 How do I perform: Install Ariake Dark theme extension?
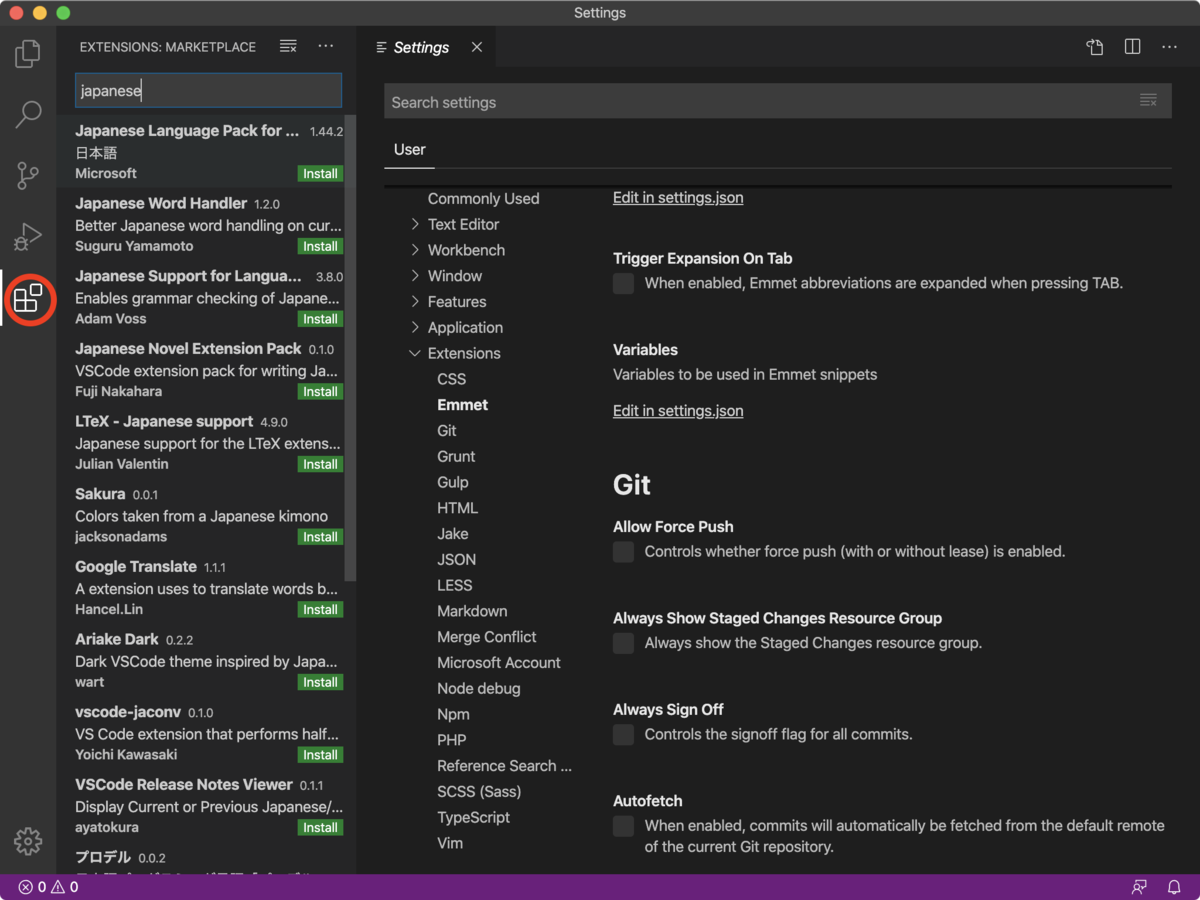tap(320, 682)
